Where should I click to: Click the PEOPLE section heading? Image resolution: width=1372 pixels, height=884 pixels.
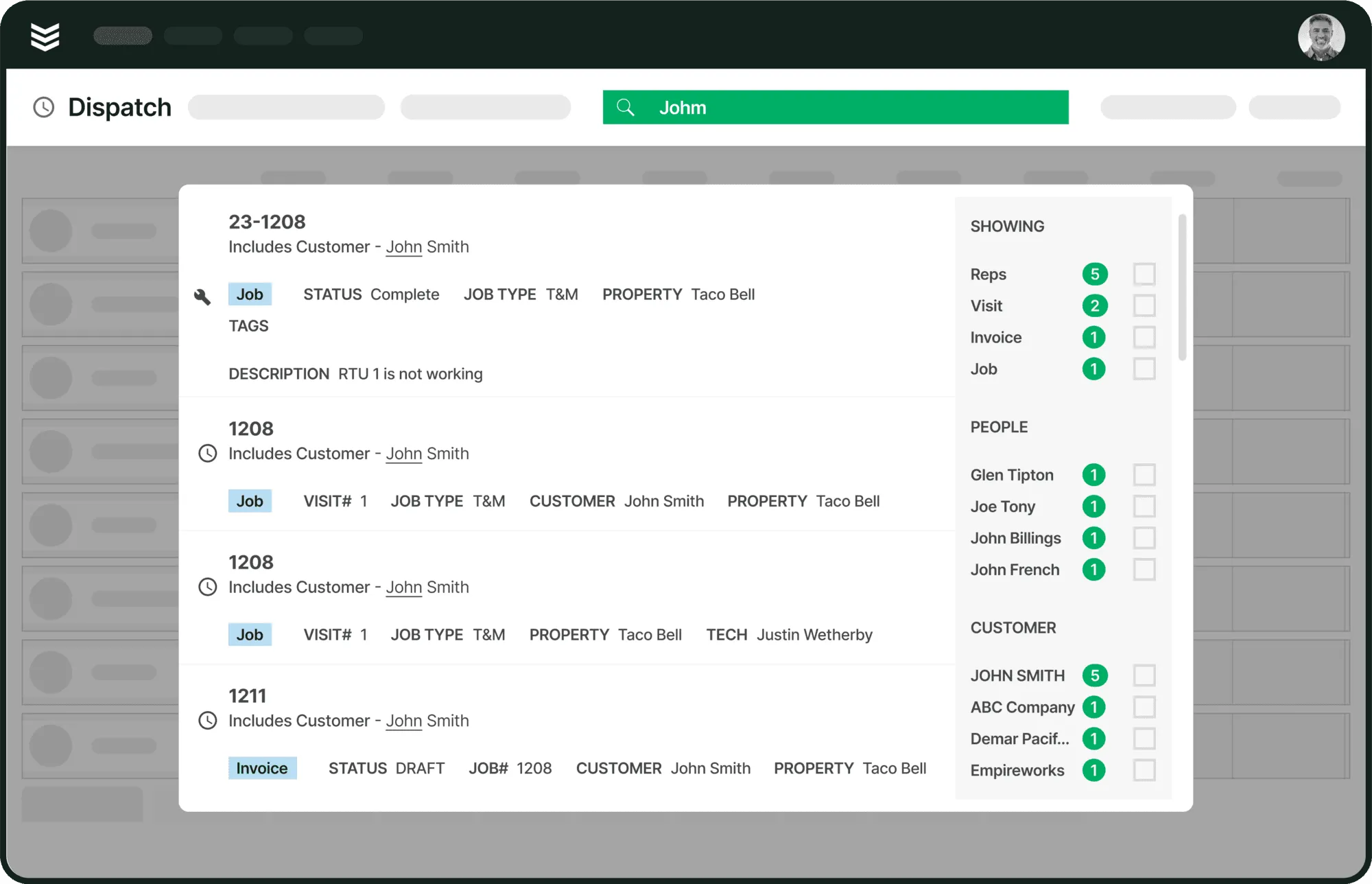999,427
